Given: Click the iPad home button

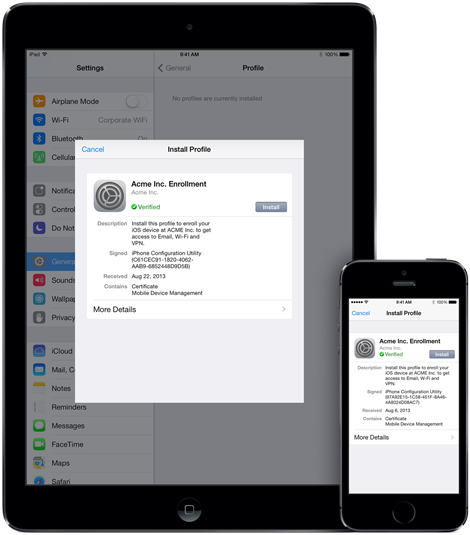Looking at the screenshot, I should click(189, 509).
